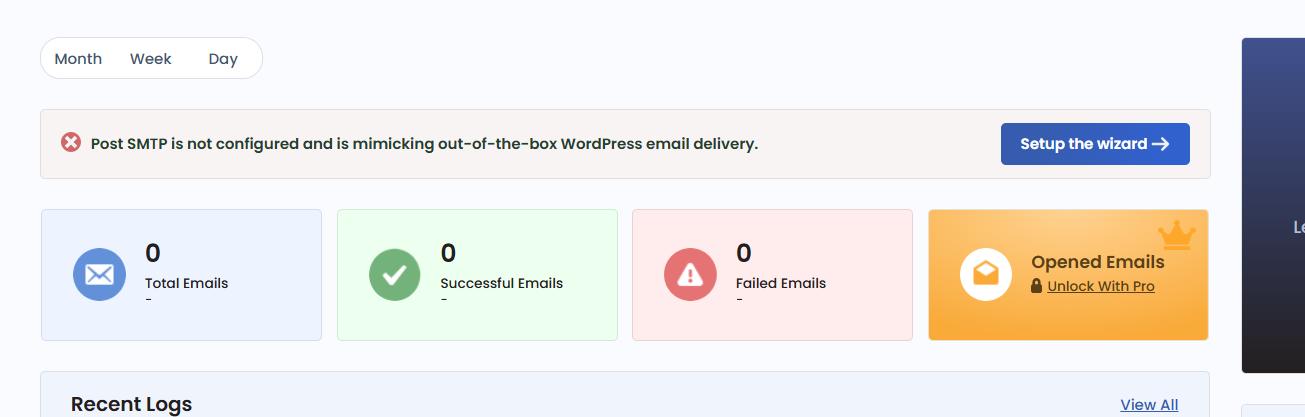Click the red Failed Emails warning icon

690,274
